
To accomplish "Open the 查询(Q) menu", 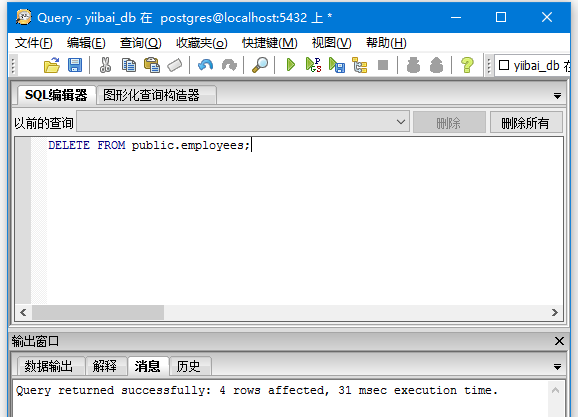I will tap(140, 43).
